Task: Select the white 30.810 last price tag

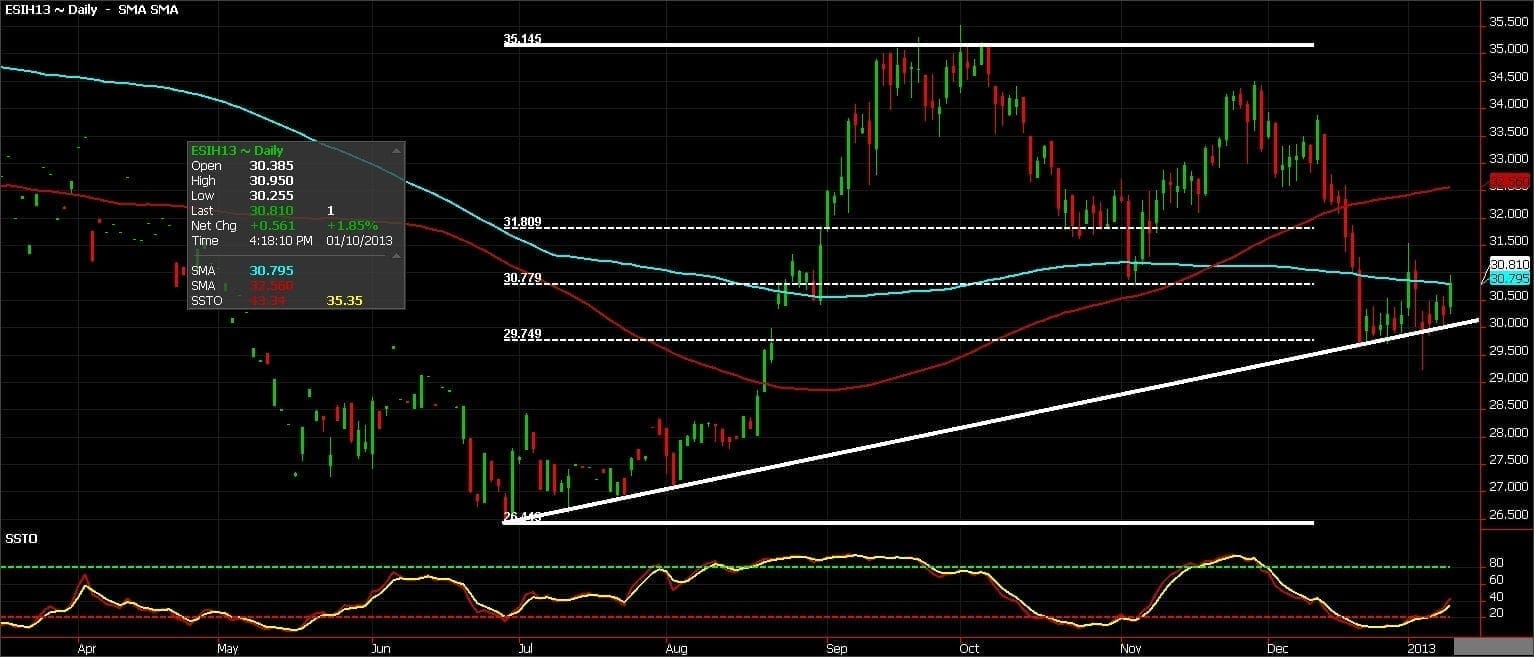Action: 1510,265
